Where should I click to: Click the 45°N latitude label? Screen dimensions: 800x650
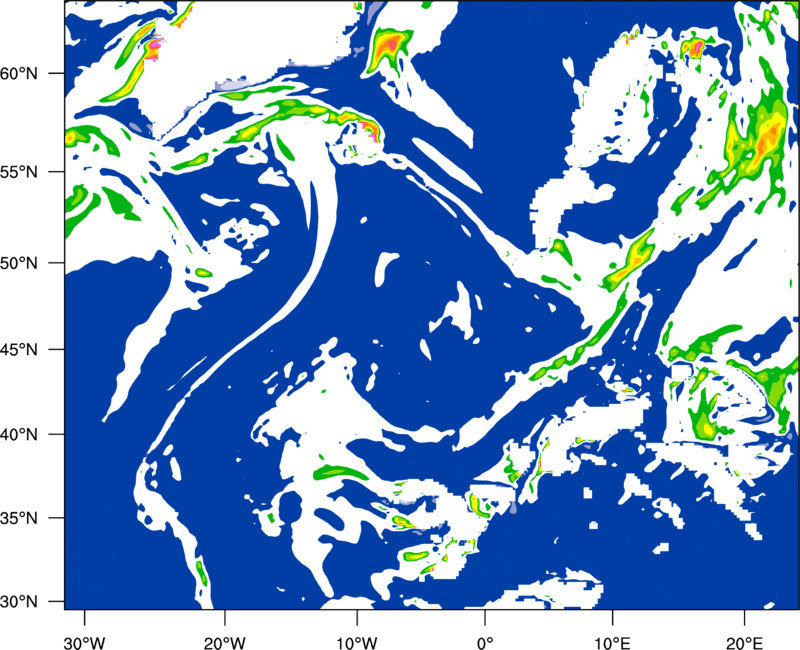[x=19, y=350]
